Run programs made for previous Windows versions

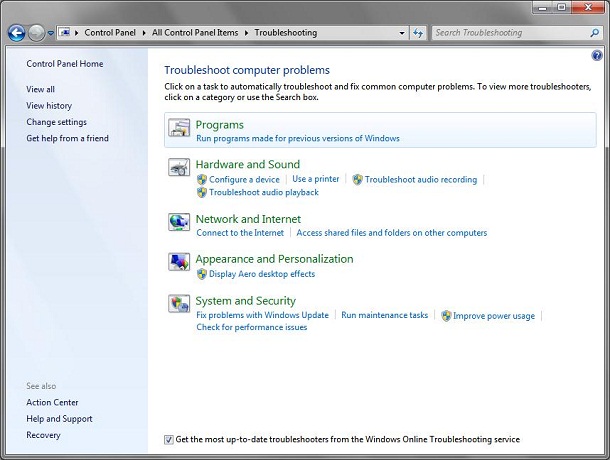coord(298,139)
